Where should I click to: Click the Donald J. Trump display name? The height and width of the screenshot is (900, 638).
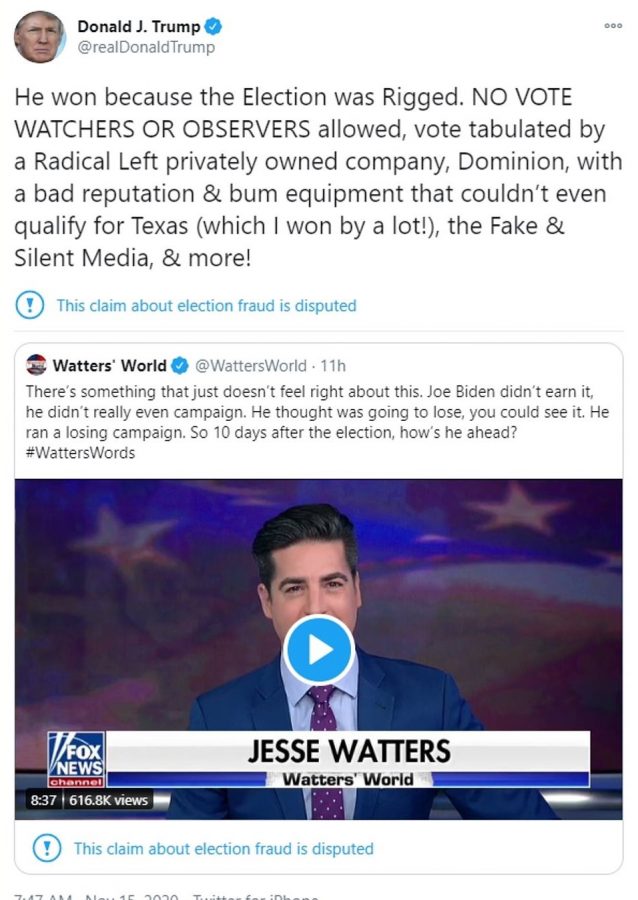point(139,26)
